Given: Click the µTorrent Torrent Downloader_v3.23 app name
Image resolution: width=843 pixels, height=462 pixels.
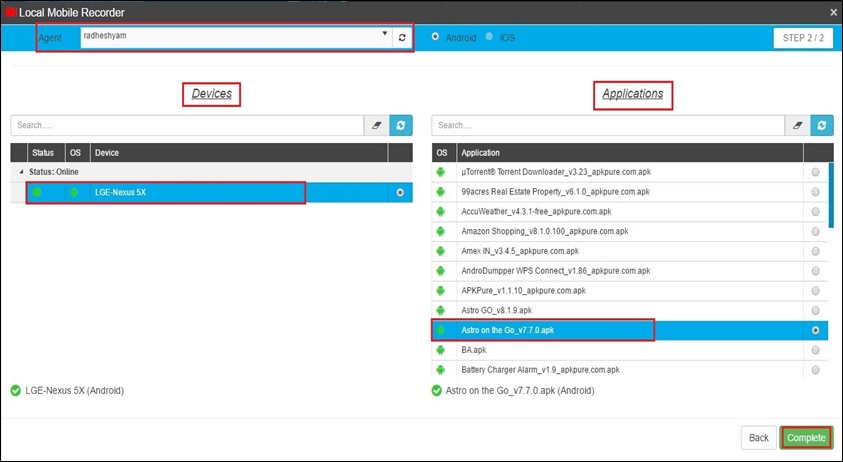Looking at the screenshot, I should 556,172.
